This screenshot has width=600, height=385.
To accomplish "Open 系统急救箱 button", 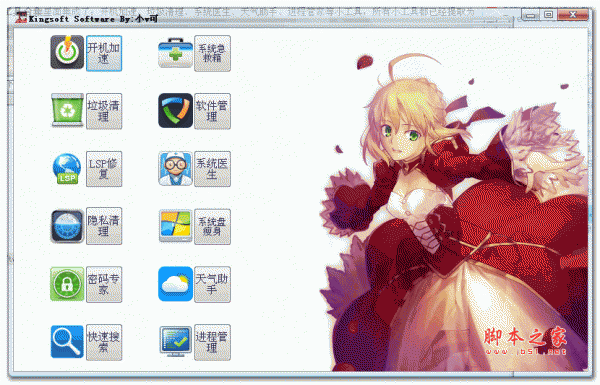I will (x=212, y=53).
